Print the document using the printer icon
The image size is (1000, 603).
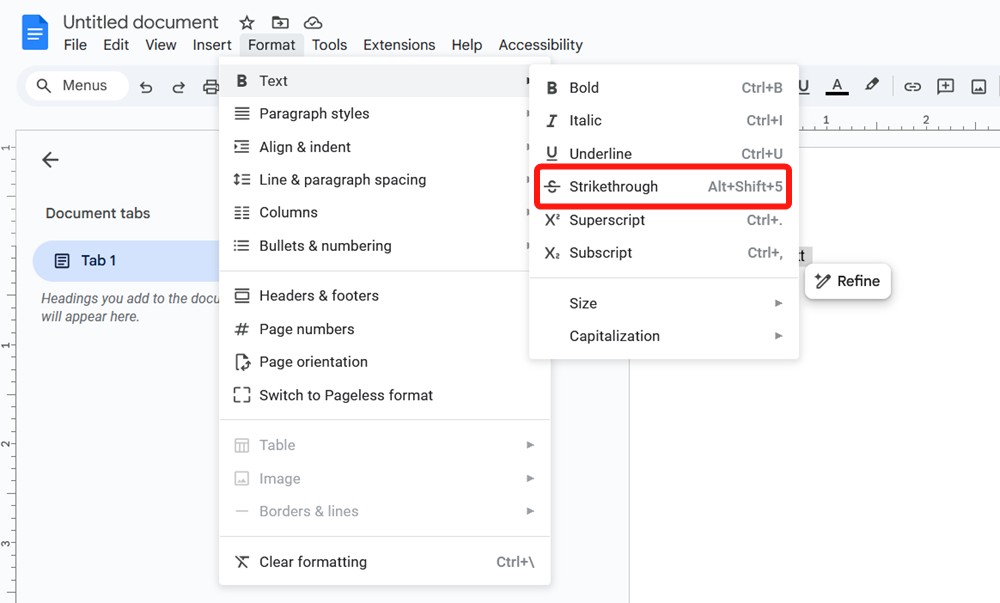[210, 87]
